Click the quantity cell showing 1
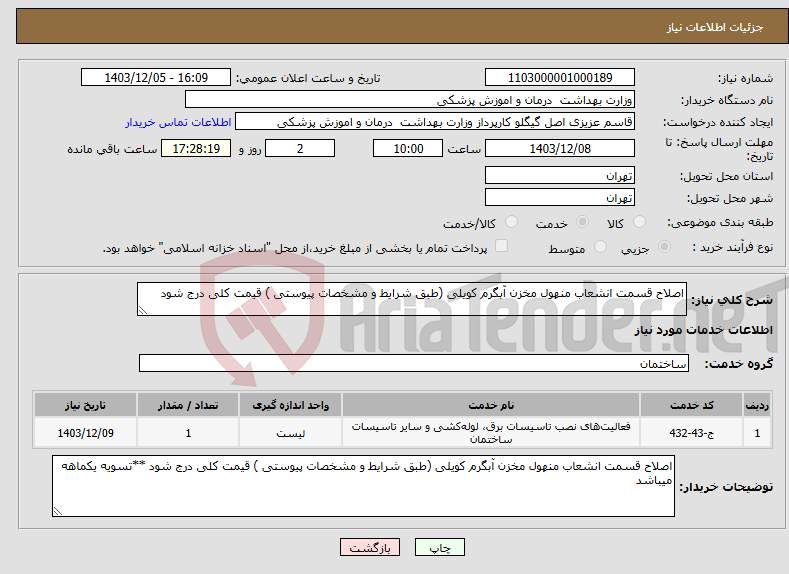The image size is (789, 574). (188, 433)
